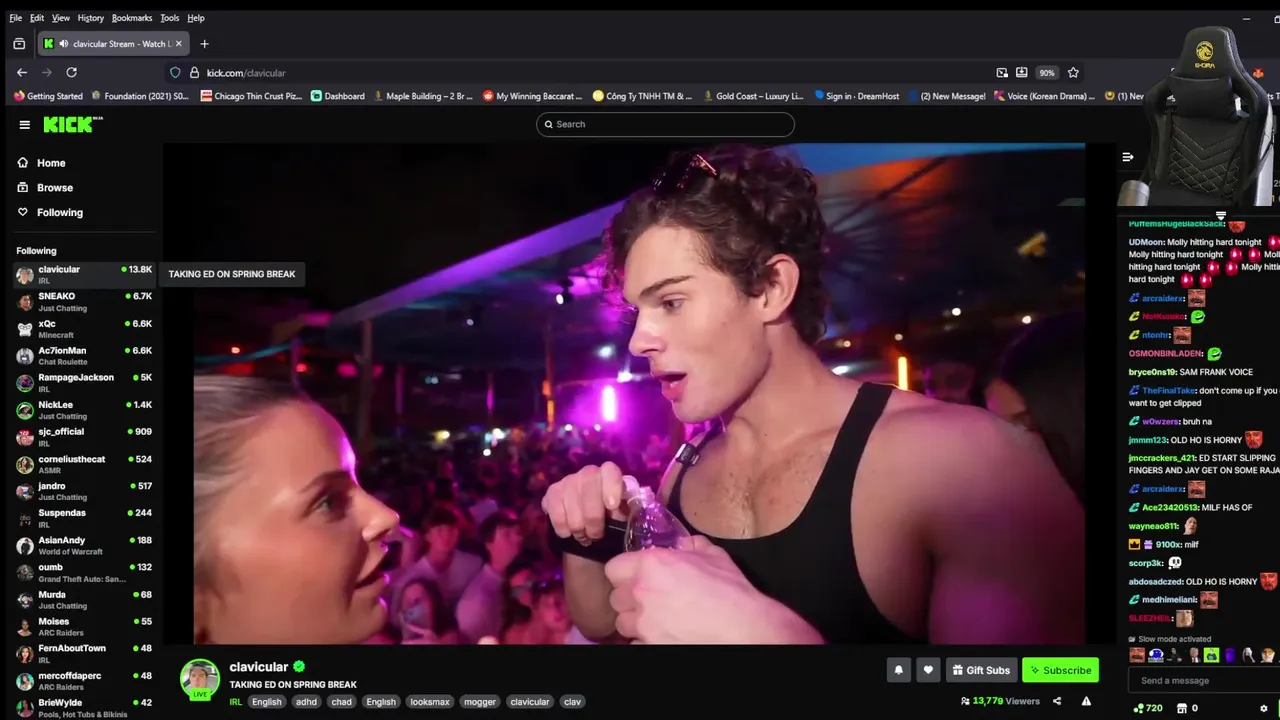The width and height of the screenshot is (1280, 720).
Task: Open the channel shop icon
Action: pos(1181,708)
